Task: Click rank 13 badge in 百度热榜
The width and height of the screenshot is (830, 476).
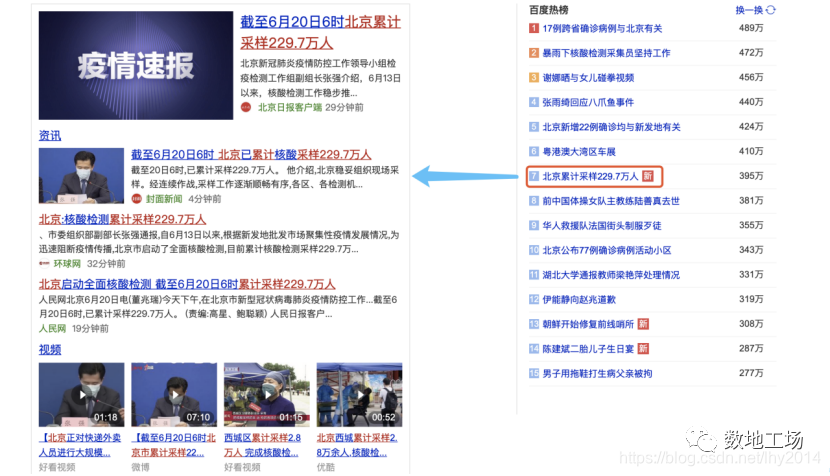Action: coord(534,324)
